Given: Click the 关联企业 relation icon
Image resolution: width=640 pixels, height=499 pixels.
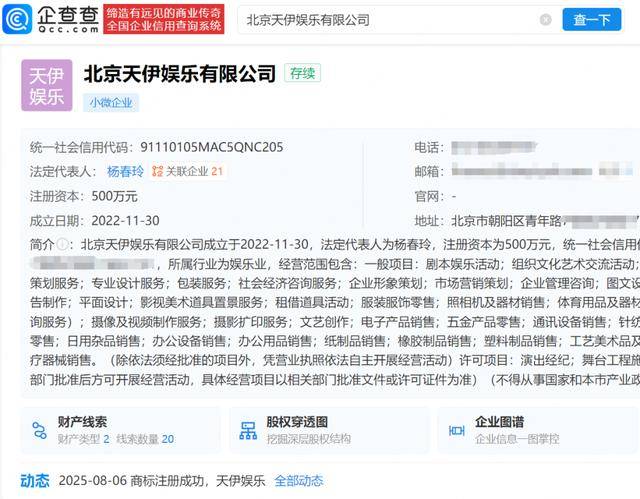Looking at the screenshot, I should pyautogui.click(x=157, y=171).
